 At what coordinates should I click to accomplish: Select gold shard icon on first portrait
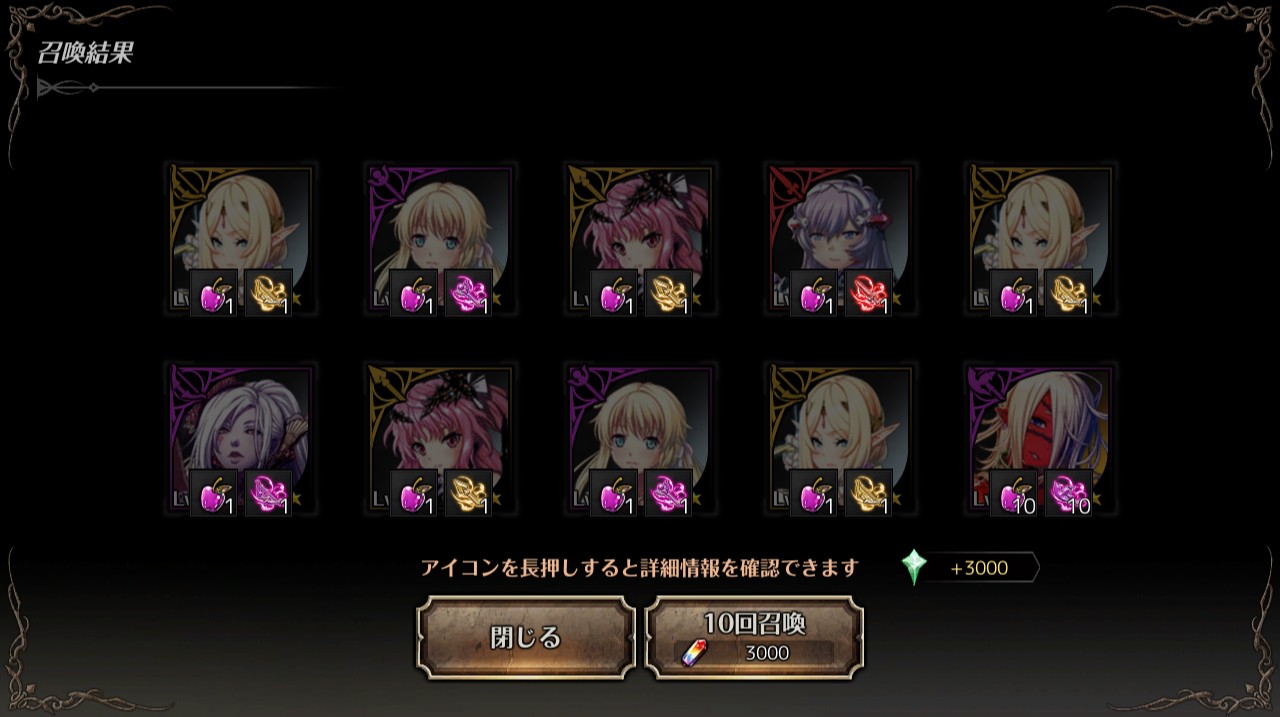(x=268, y=293)
